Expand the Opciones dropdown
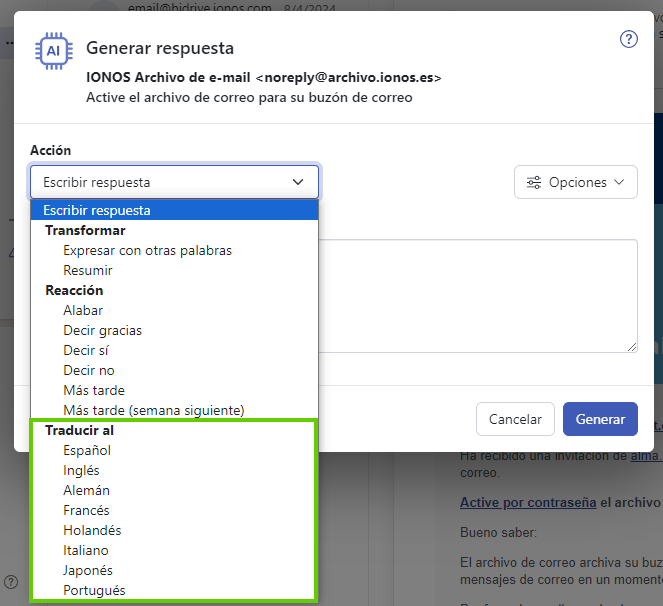 tap(575, 182)
